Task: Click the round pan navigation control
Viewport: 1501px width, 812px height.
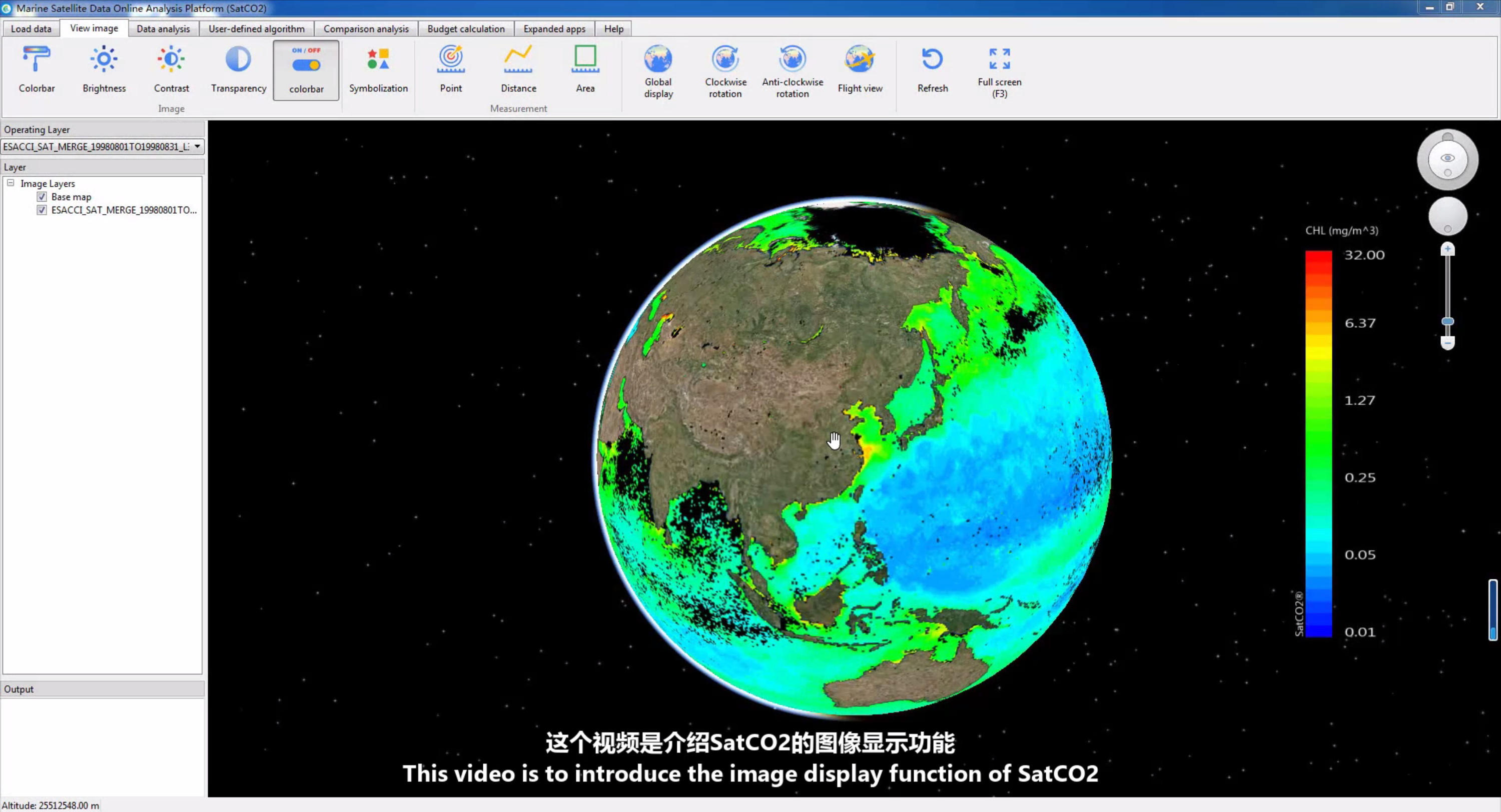Action: (x=1447, y=216)
